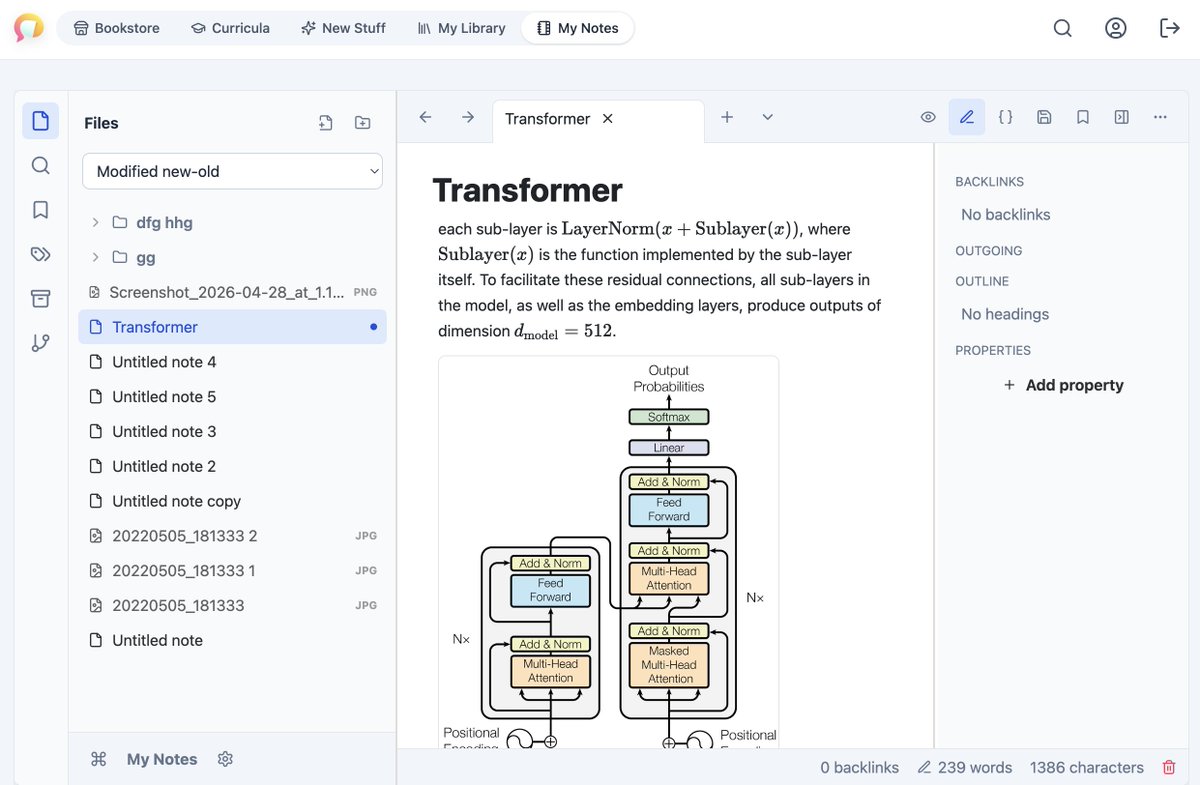1200x785 pixels.
Task: Open the Bookstore tab
Action: [x=117, y=28]
